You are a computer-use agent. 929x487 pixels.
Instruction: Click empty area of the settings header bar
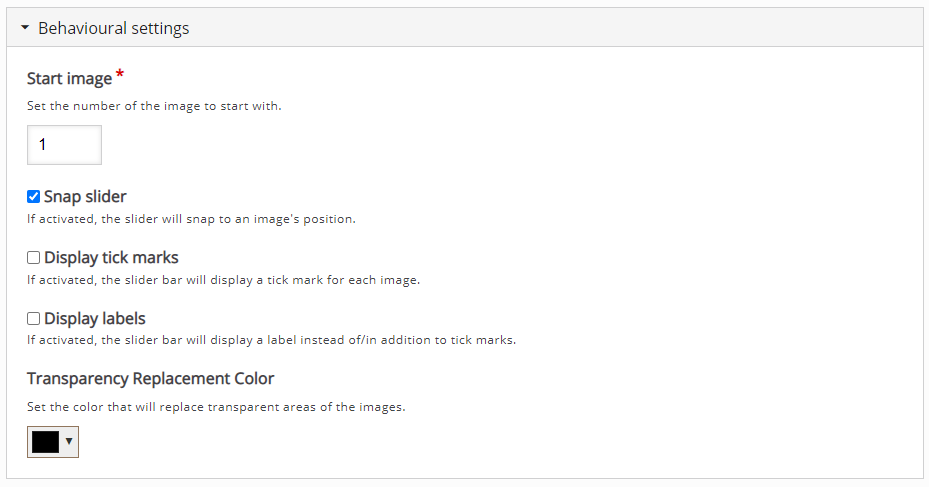(x=550, y=28)
